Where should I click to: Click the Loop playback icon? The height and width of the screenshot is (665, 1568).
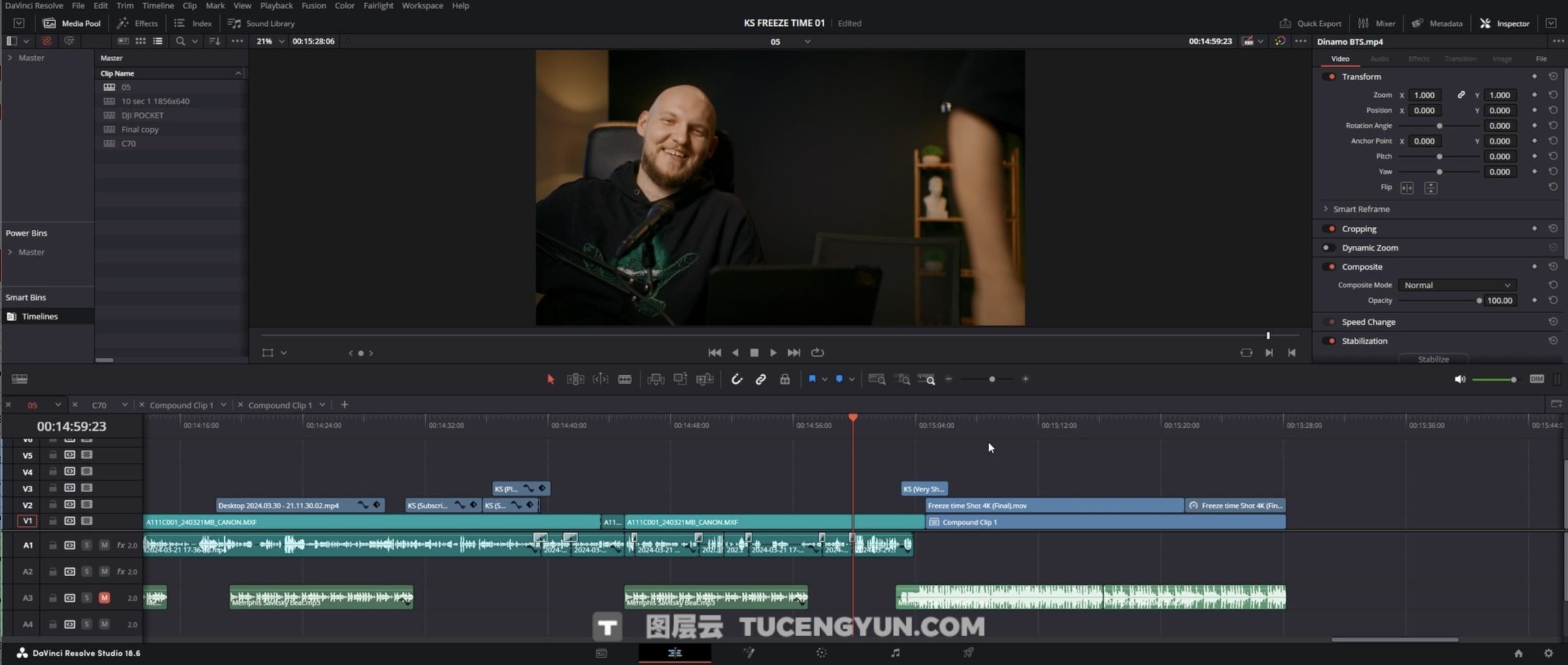coord(817,352)
